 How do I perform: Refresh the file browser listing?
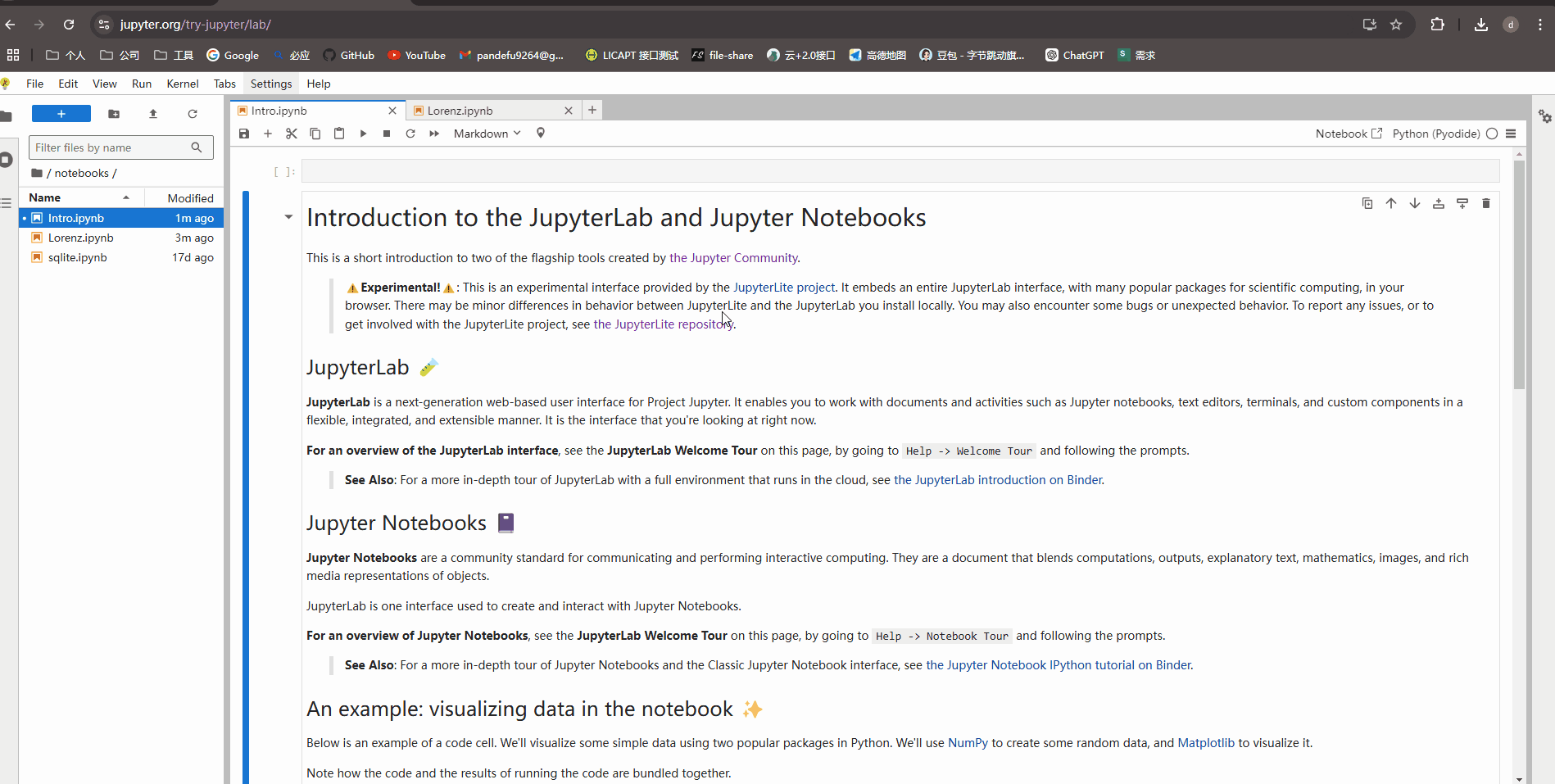pyautogui.click(x=193, y=114)
